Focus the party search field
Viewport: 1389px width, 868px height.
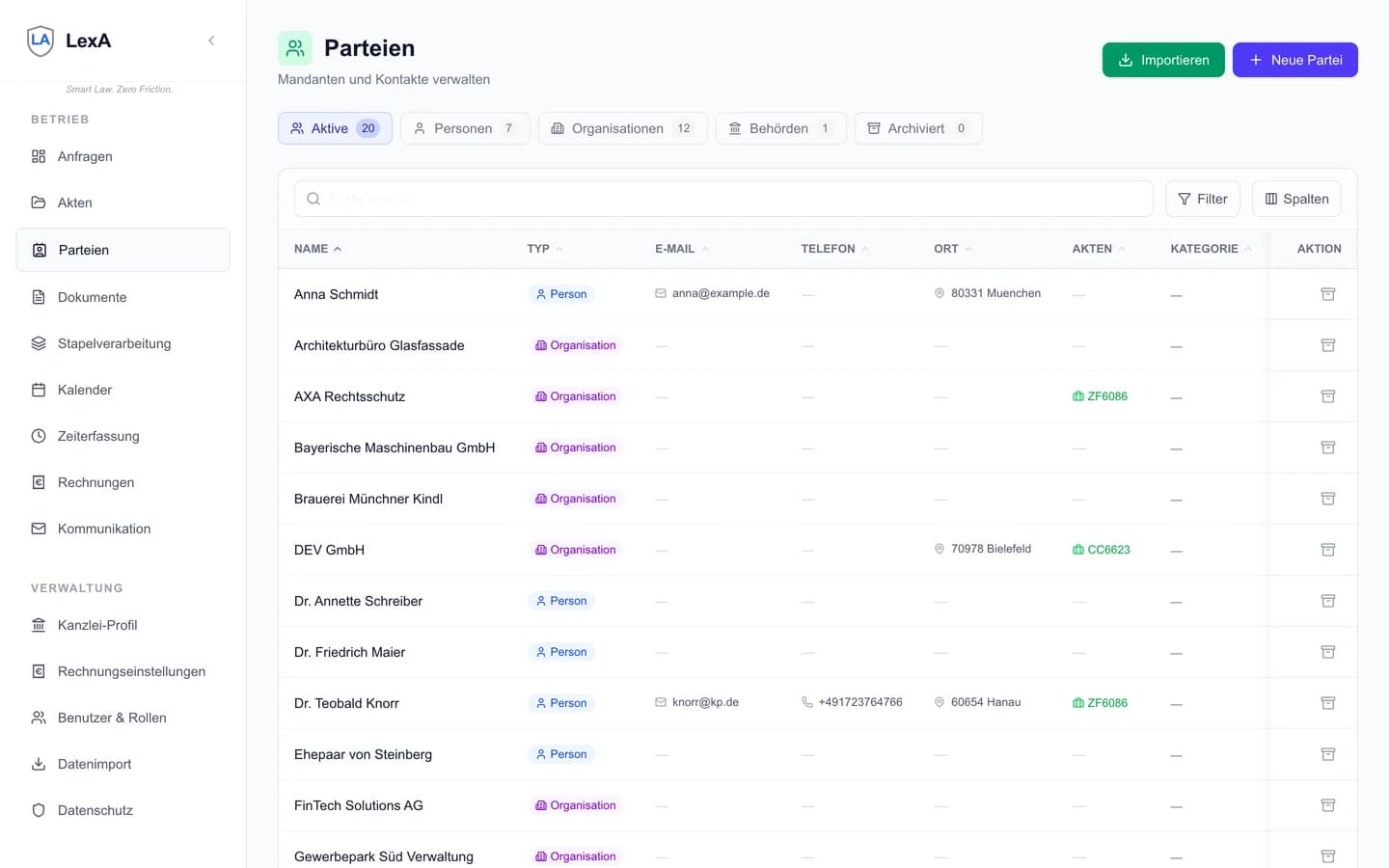(x=723, y=199)
